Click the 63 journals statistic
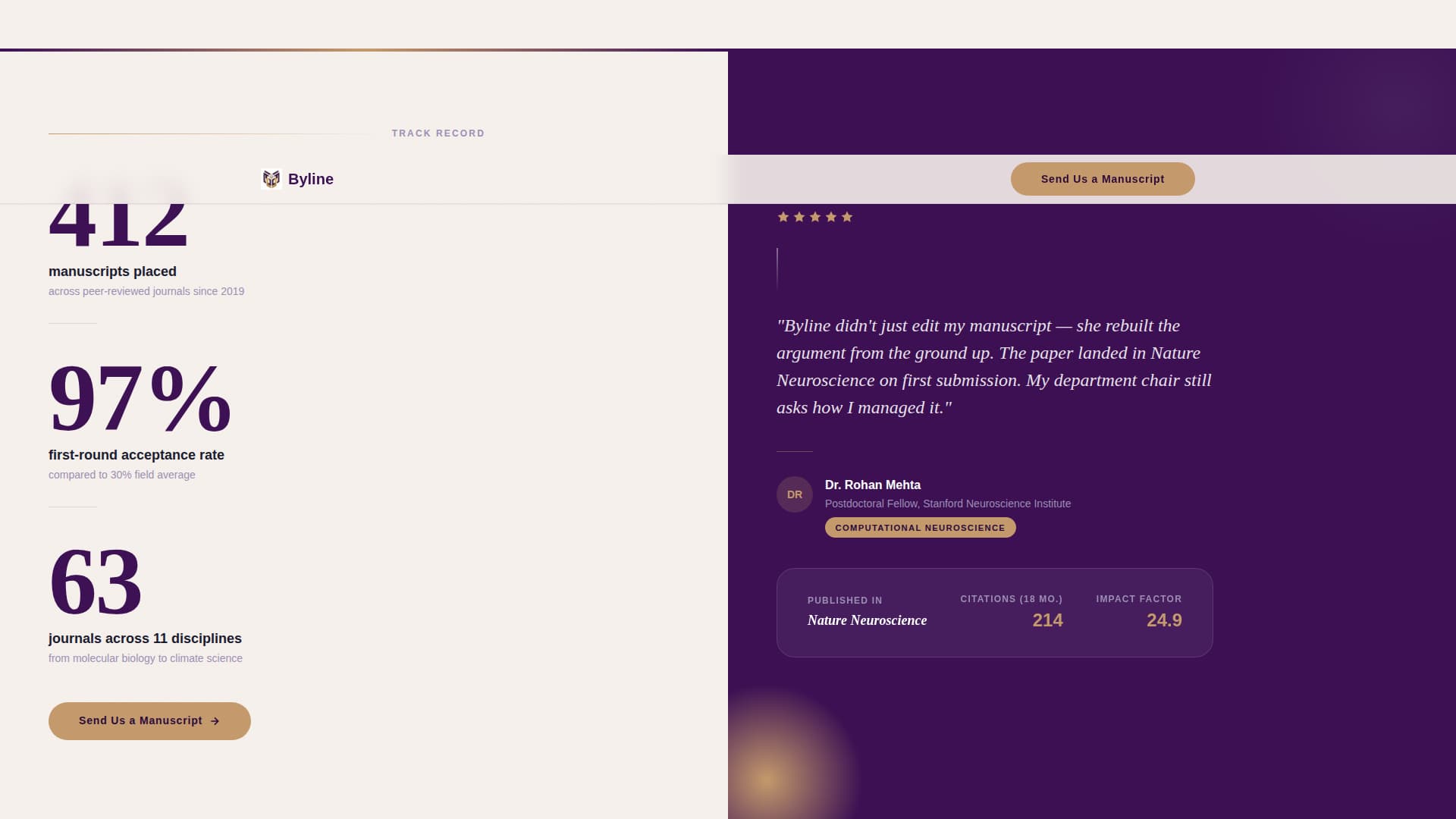The image size is (1456, 819). click(x=96, y=582)
